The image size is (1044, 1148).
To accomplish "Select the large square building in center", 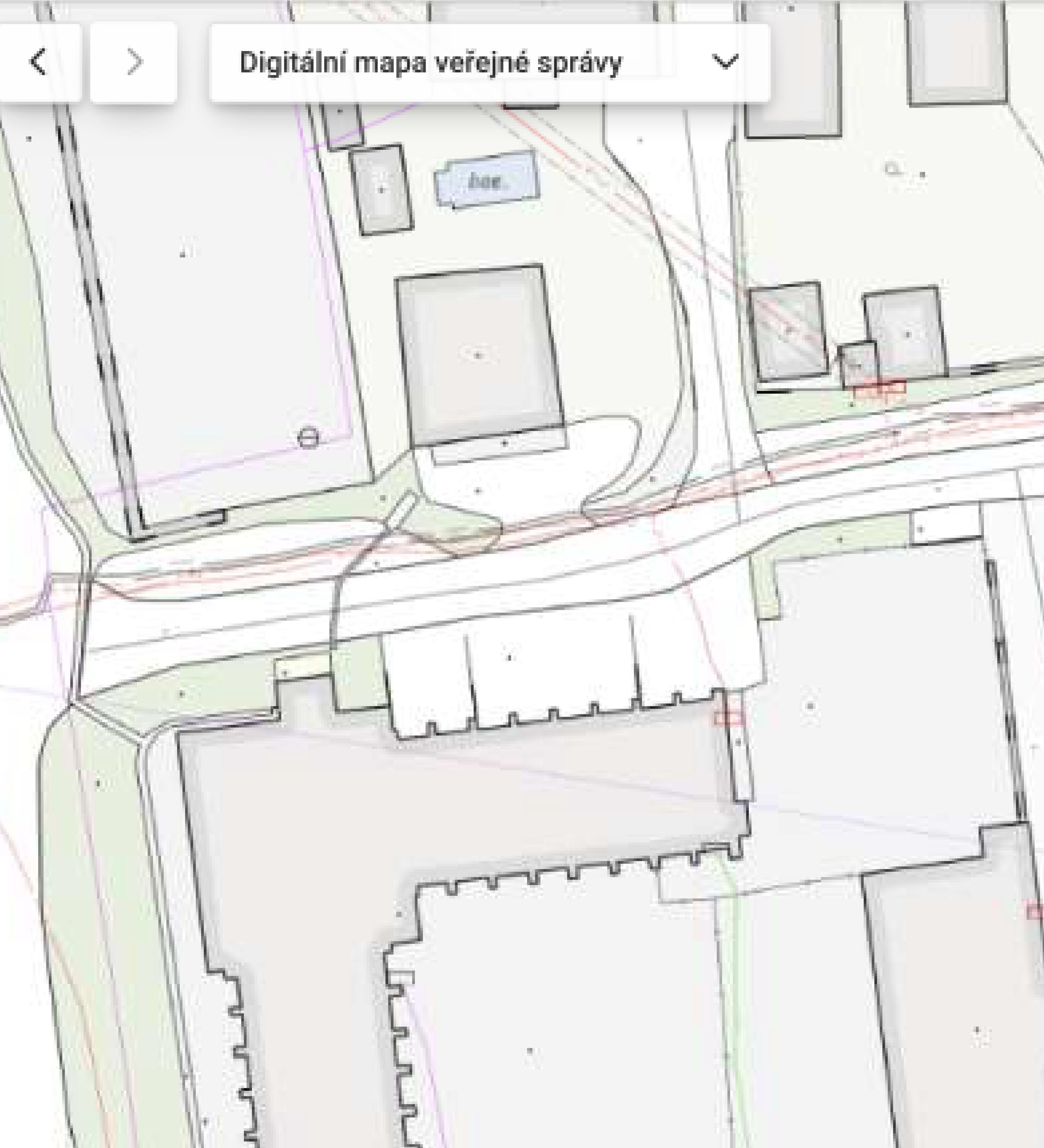I will [x=479, y=355].
